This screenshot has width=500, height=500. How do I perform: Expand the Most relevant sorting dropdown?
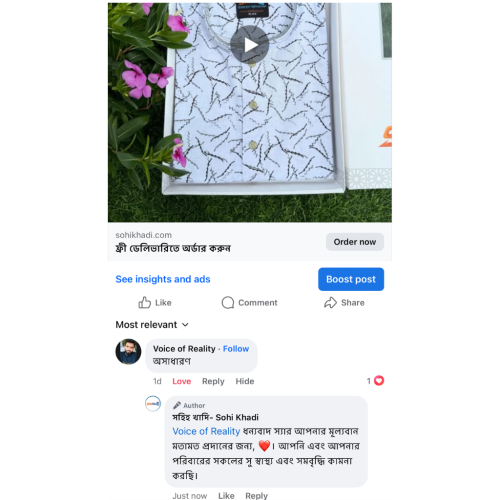152,325
